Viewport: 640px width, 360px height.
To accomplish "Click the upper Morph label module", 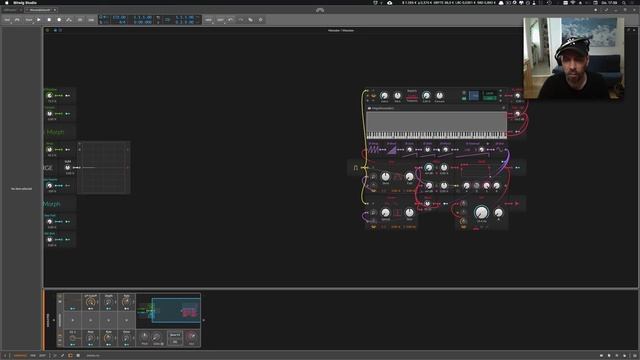I will pos(56,132).
